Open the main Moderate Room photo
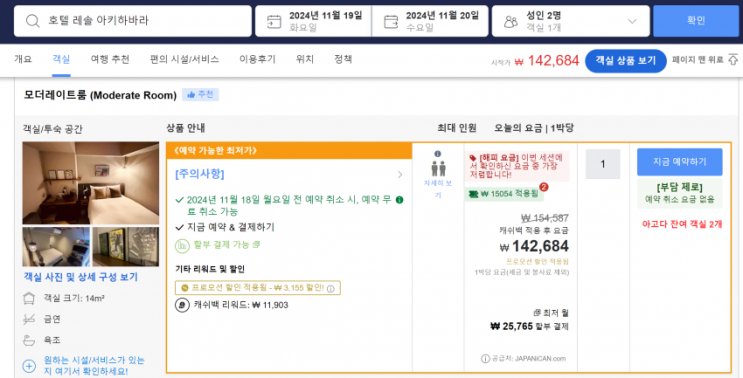 click(x=91, y=183)
